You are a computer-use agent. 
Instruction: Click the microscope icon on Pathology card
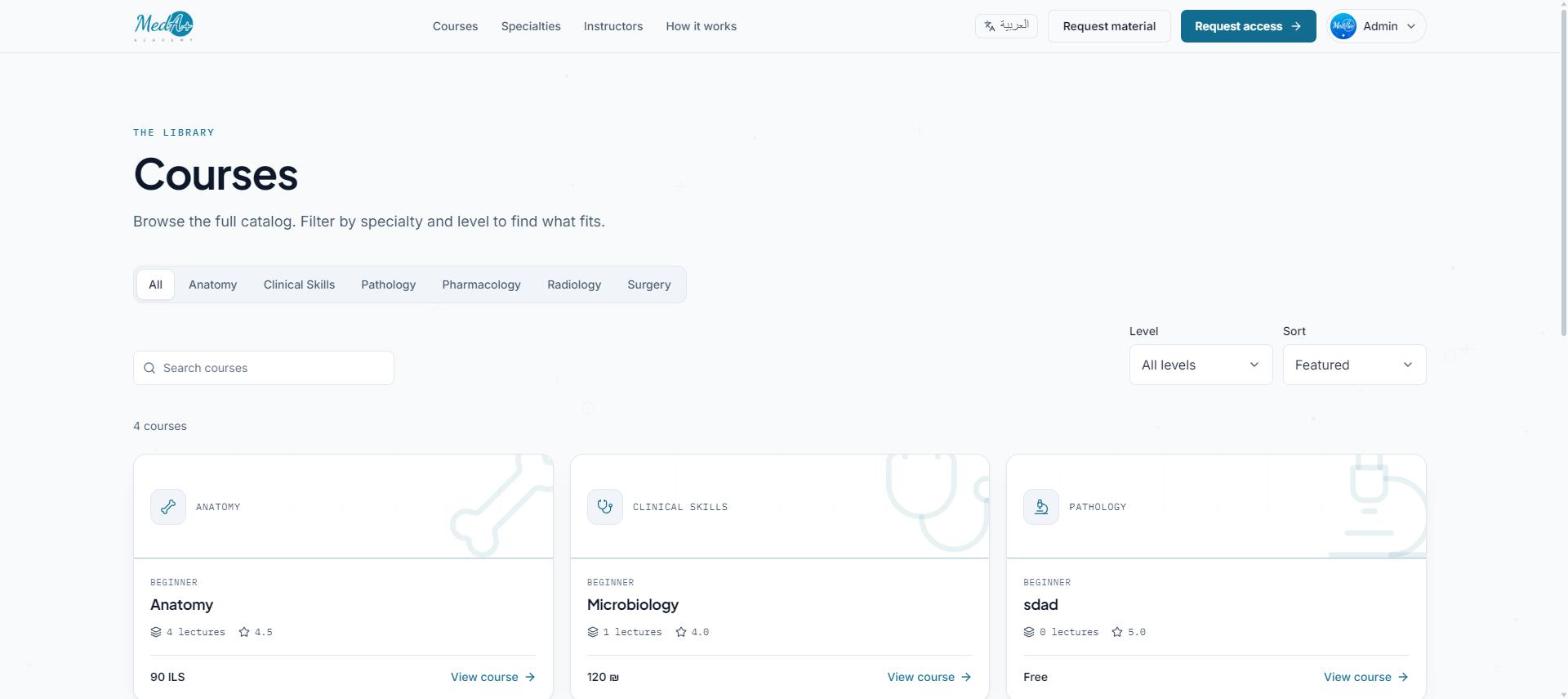click(1041, 507)
